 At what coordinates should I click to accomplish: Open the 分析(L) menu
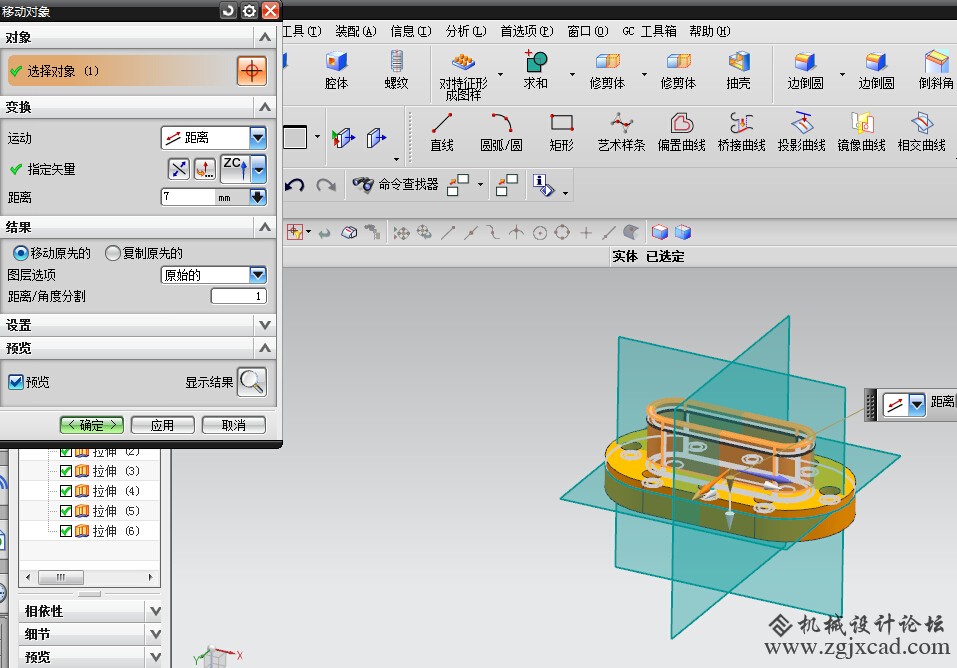point(466,31)
